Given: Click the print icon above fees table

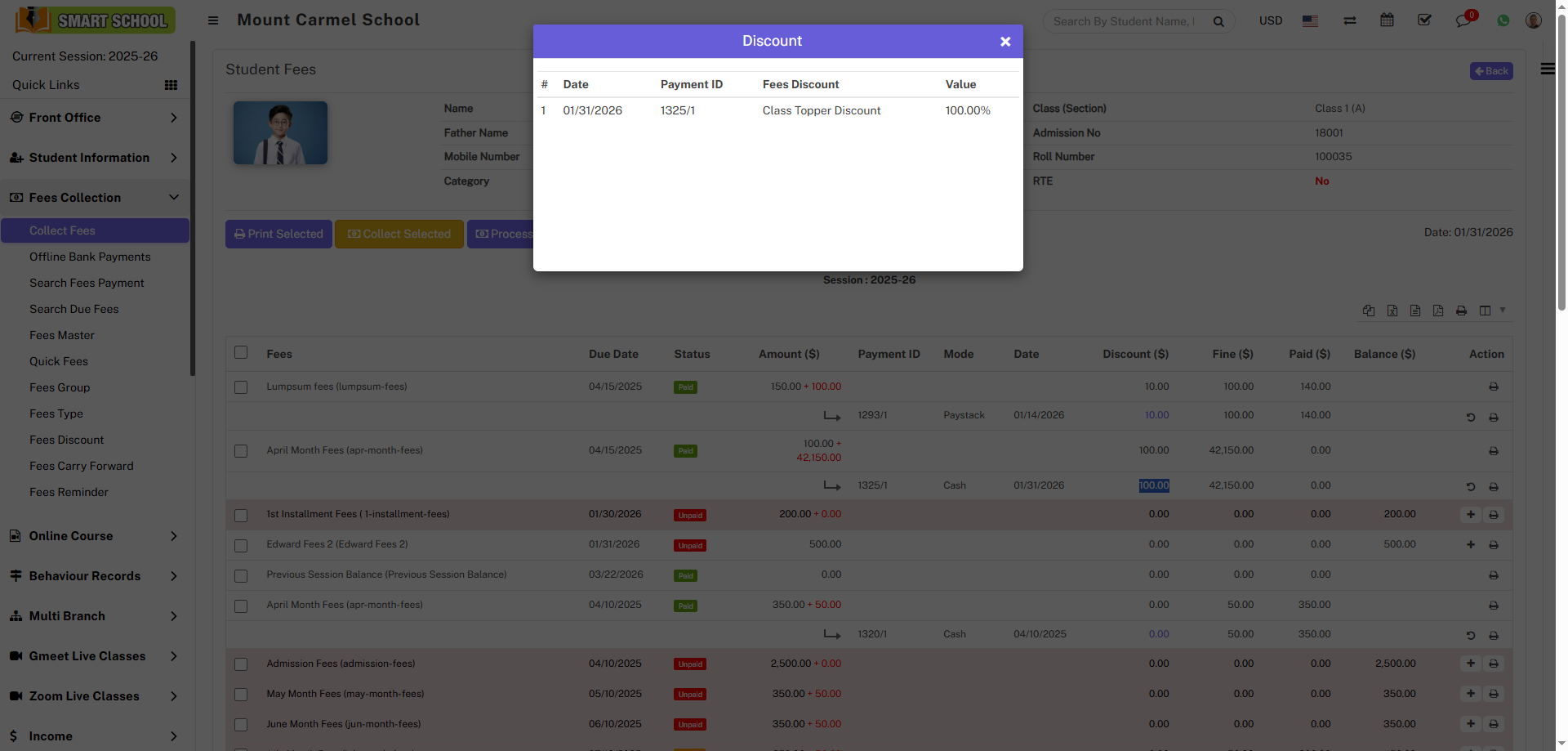Looking at the screenshot, I should [x=1461, y=311].
